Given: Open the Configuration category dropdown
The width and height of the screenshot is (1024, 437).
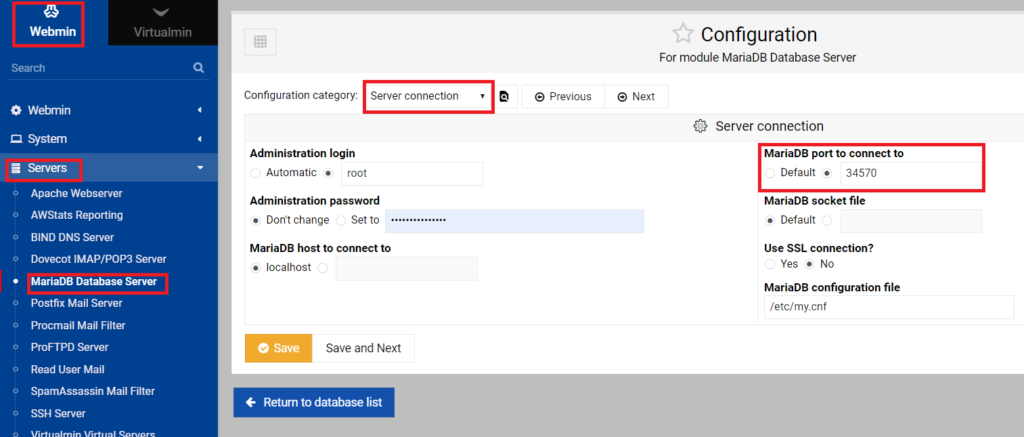Looking at the screenshot, I should click(428, 96).
